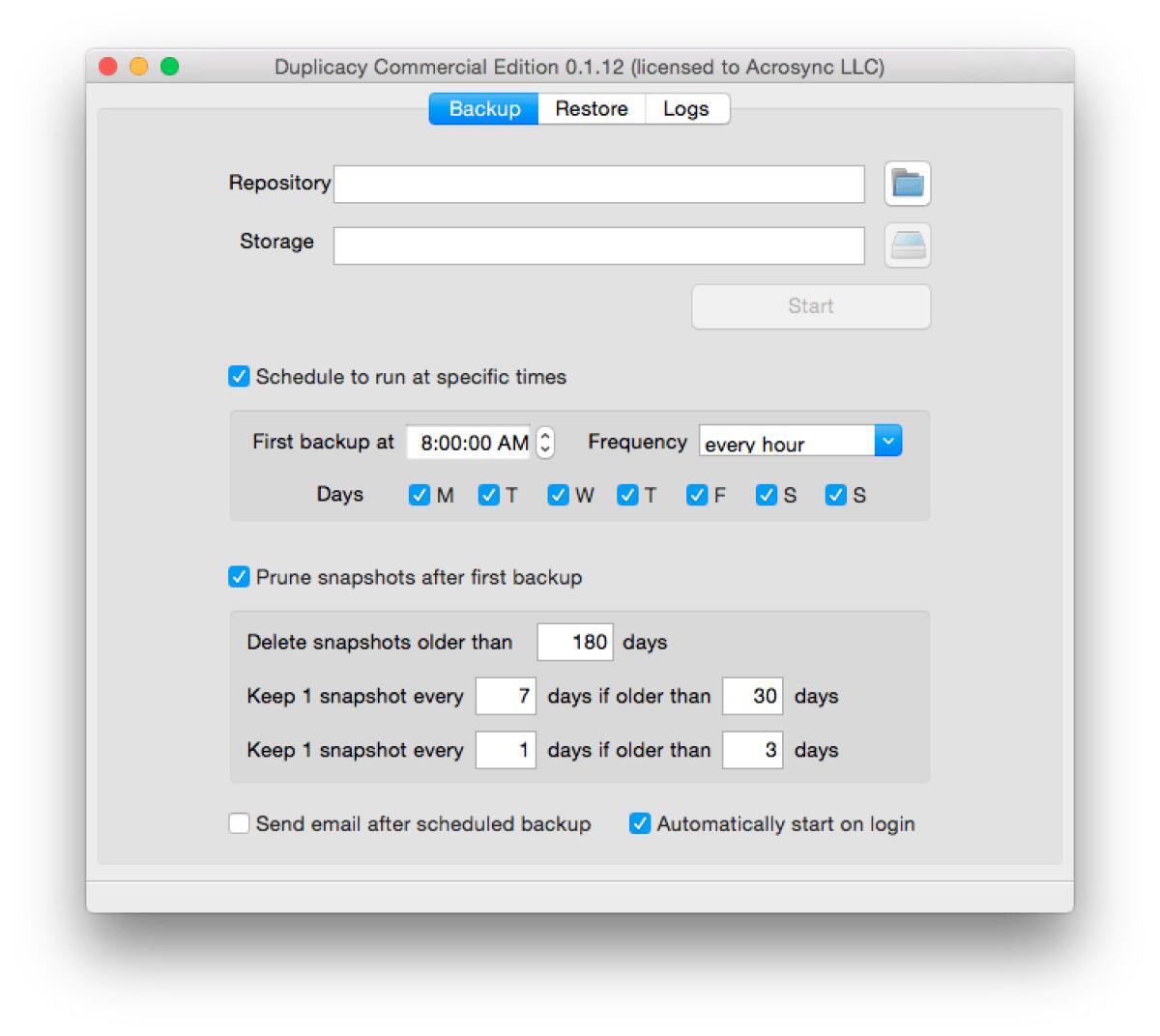Click the storage selection icon
1160x1036 pixels.
click(907, 245)
